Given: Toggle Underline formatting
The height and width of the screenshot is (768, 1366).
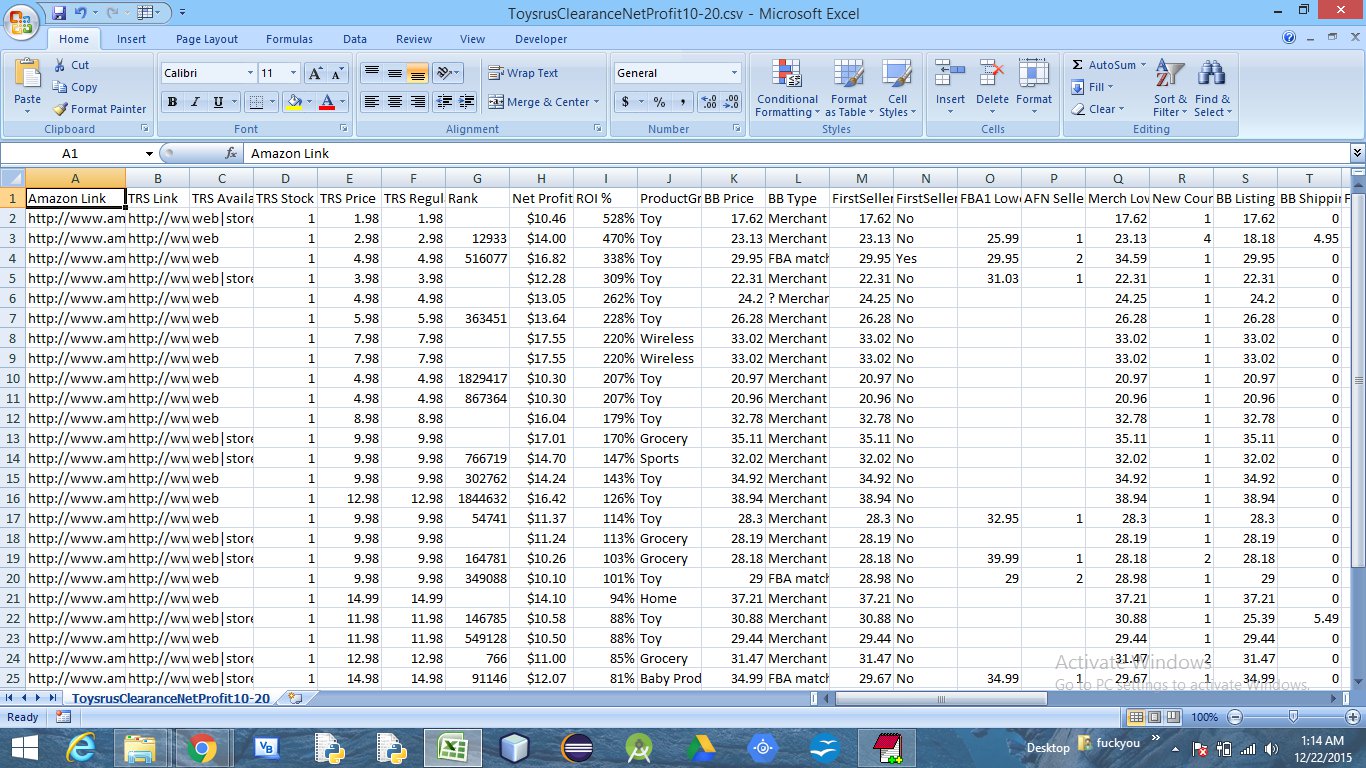Looking at the screenshot, I should [216, 102].
